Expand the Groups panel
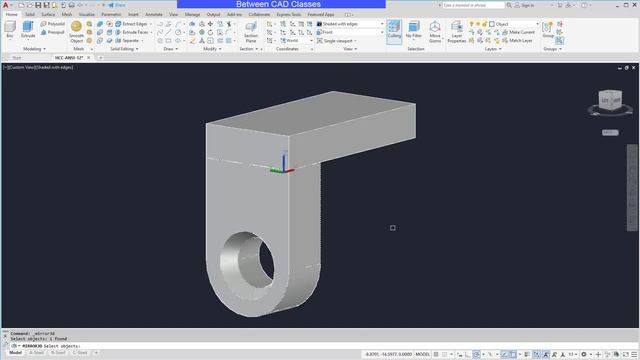The image size is (640, 360). [553, 49]
